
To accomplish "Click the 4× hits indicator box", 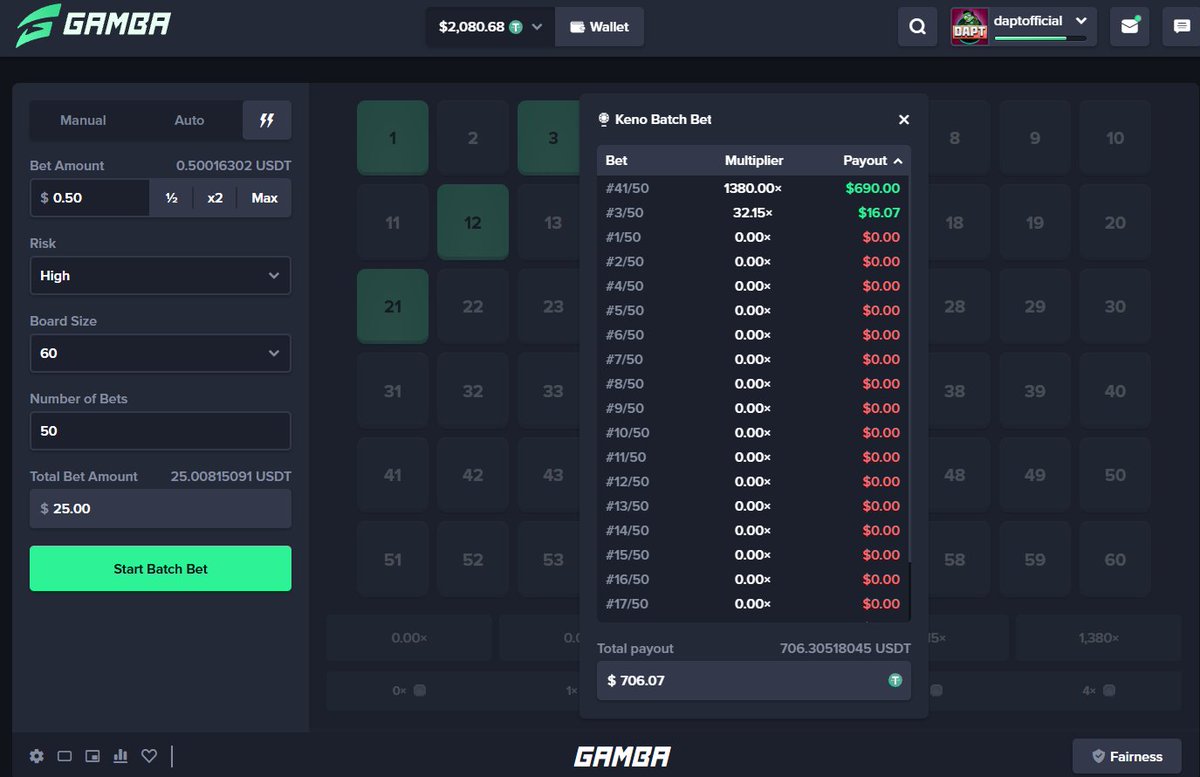I will point(1097,690).
